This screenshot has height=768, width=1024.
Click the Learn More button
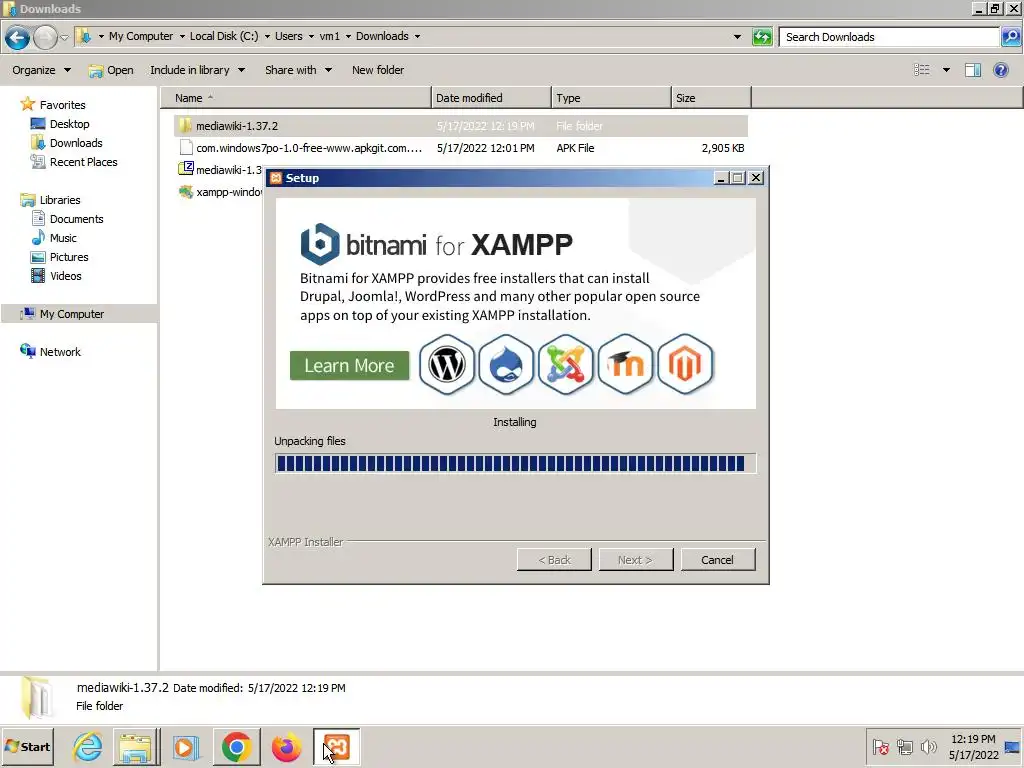point(349,365)
